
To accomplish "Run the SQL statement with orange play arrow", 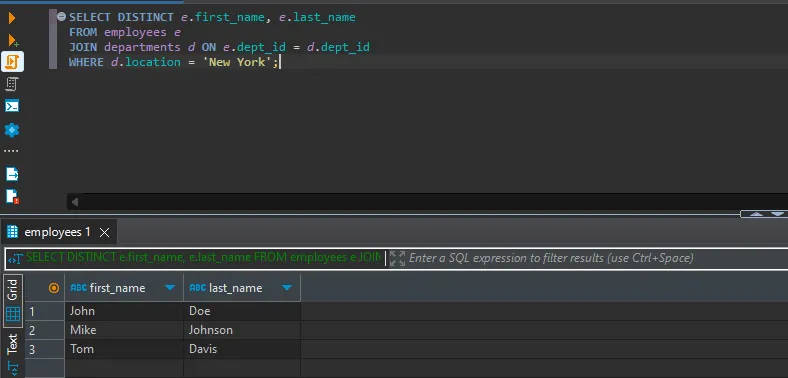I will click(x=12, y=19).
